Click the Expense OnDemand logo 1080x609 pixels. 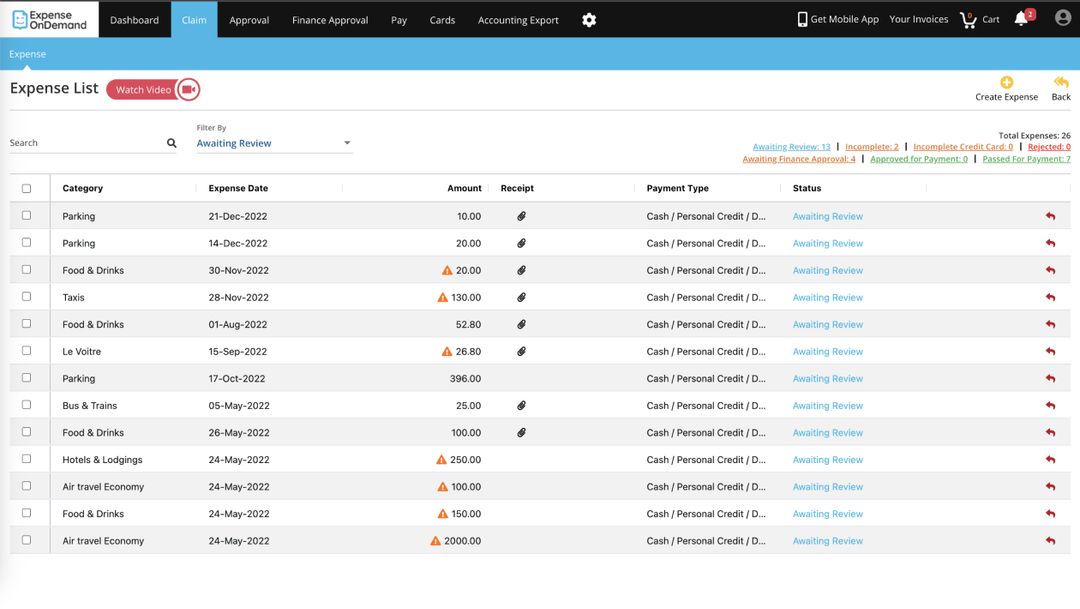pos(47,17)
